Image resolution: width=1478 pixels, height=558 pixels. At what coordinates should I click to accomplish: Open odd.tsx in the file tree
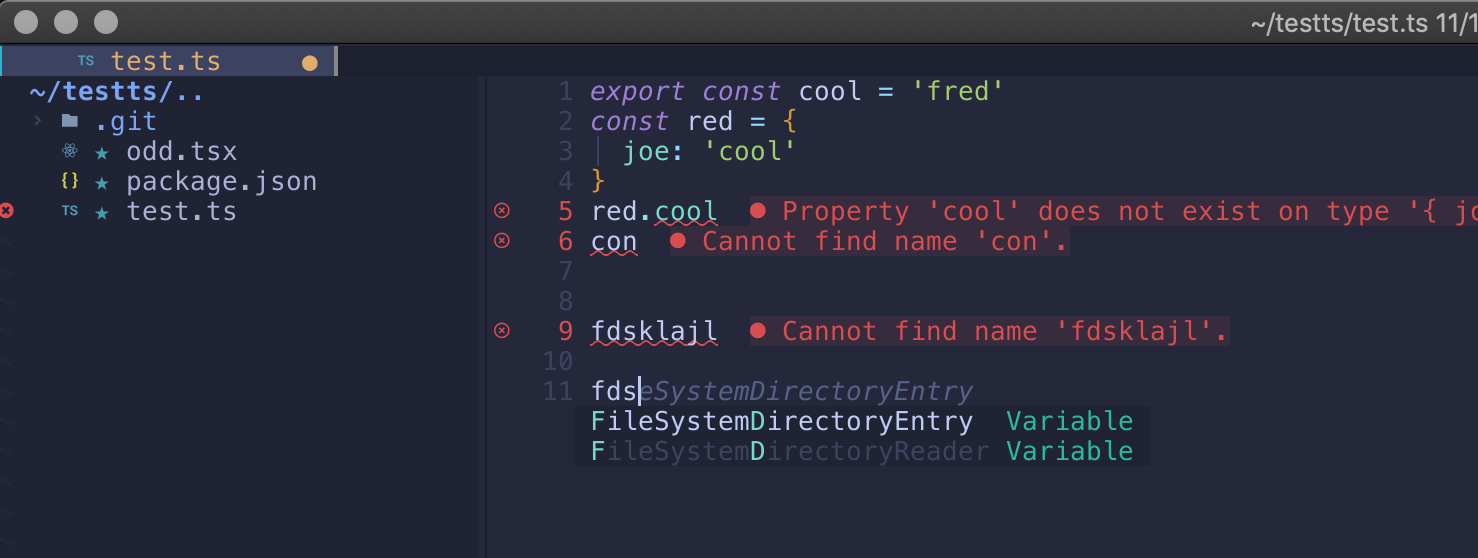coord(182,152)
